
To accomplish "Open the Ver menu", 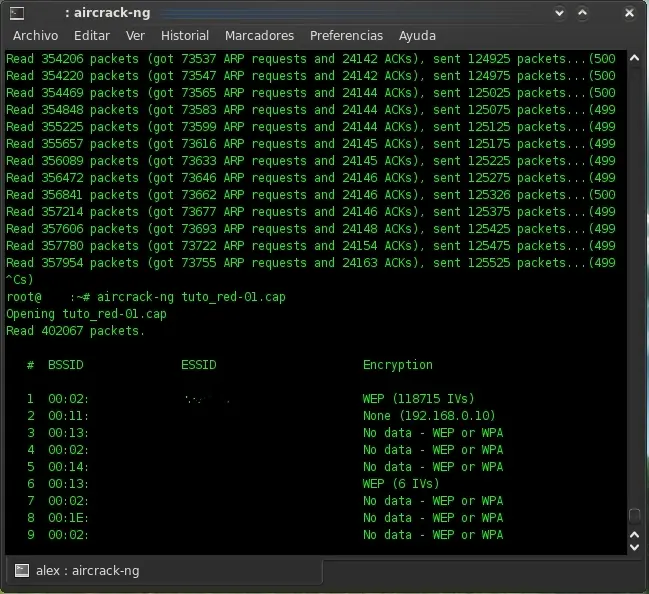I will click(135, 36).
